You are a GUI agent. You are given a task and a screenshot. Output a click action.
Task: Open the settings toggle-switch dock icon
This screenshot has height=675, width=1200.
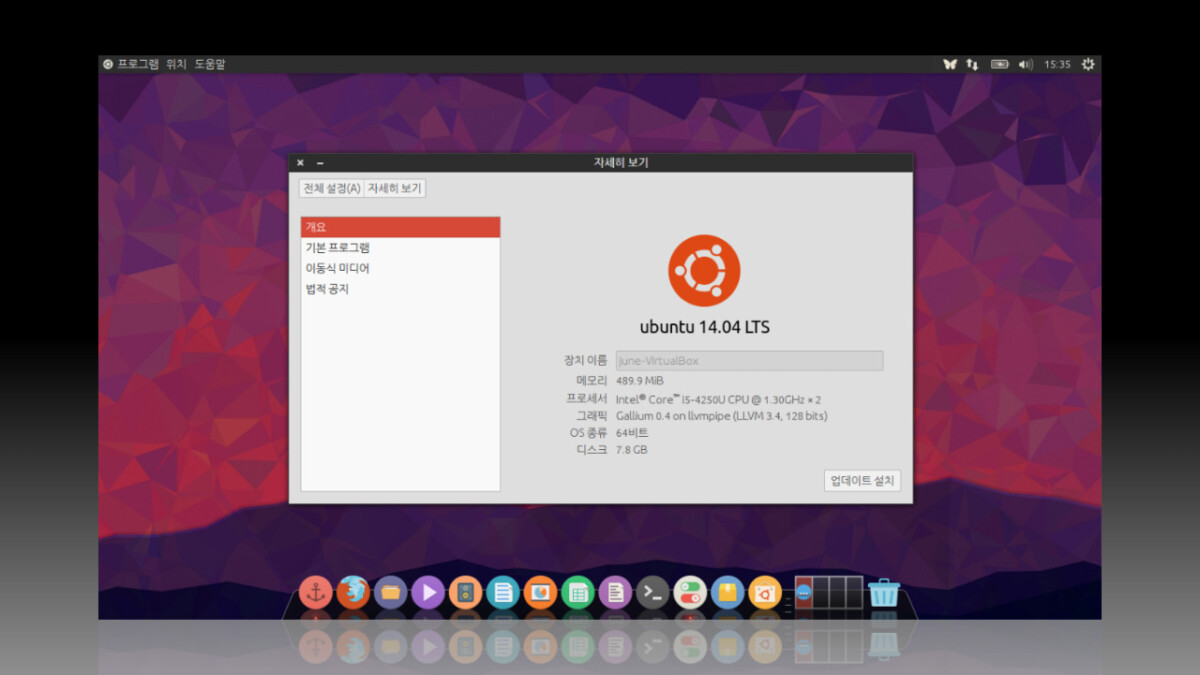690,593
